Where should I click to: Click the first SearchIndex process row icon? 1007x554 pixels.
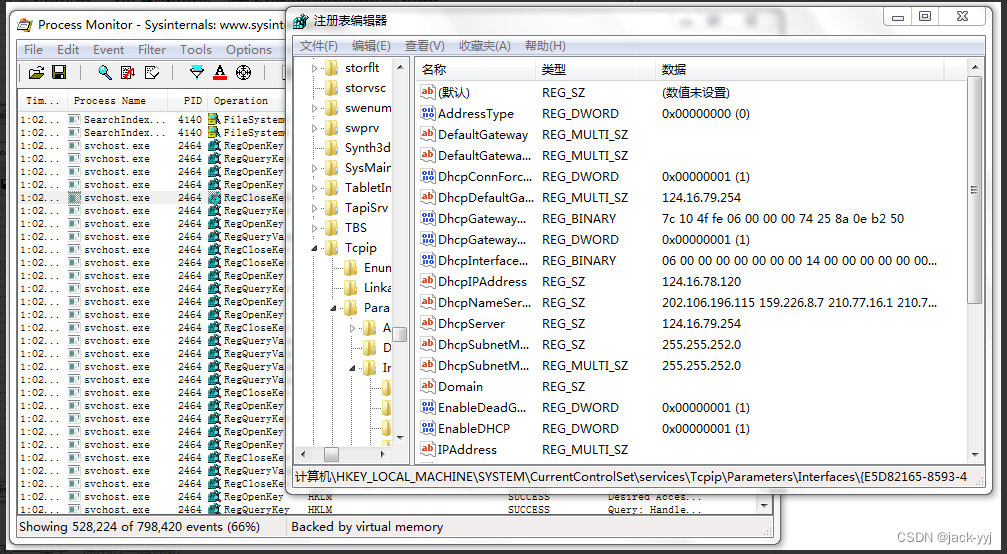point(74,119)
